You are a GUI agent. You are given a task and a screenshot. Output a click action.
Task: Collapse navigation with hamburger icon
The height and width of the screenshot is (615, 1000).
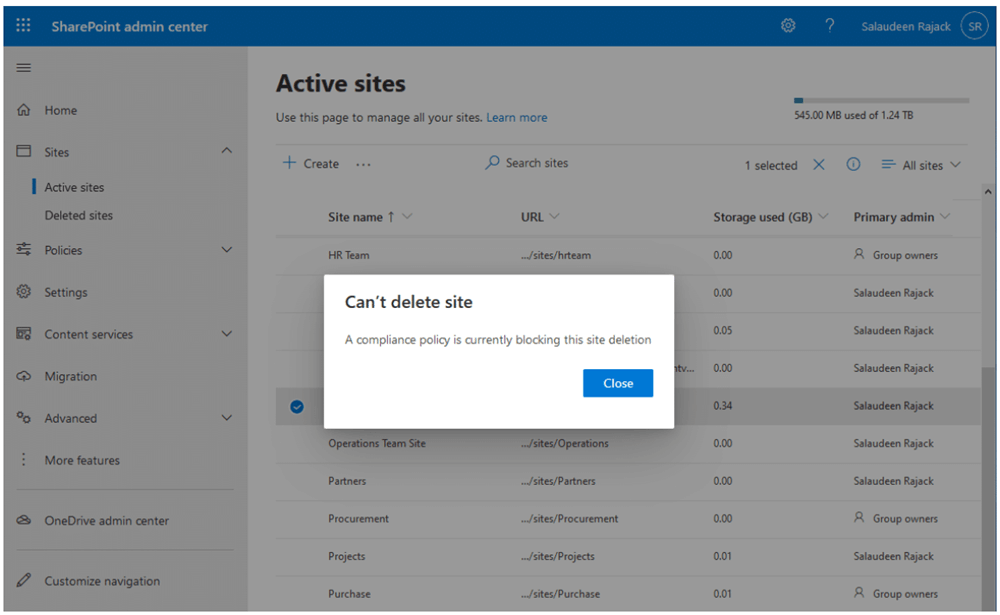[23, 68]
